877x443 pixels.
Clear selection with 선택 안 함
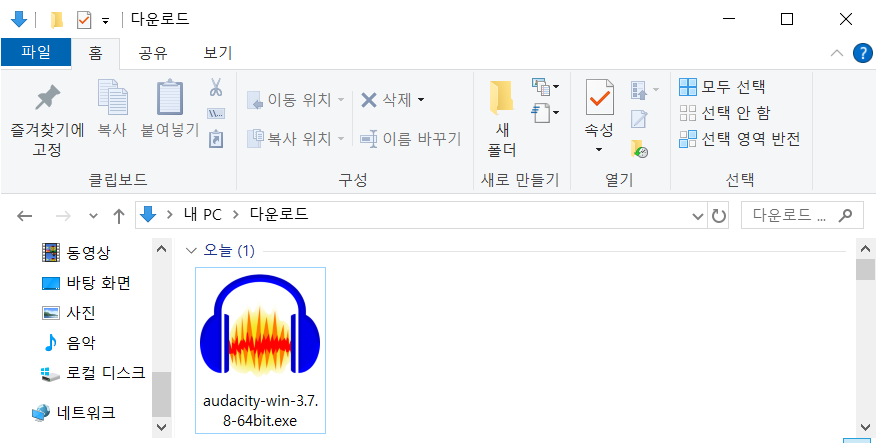(x=724, y=113)
